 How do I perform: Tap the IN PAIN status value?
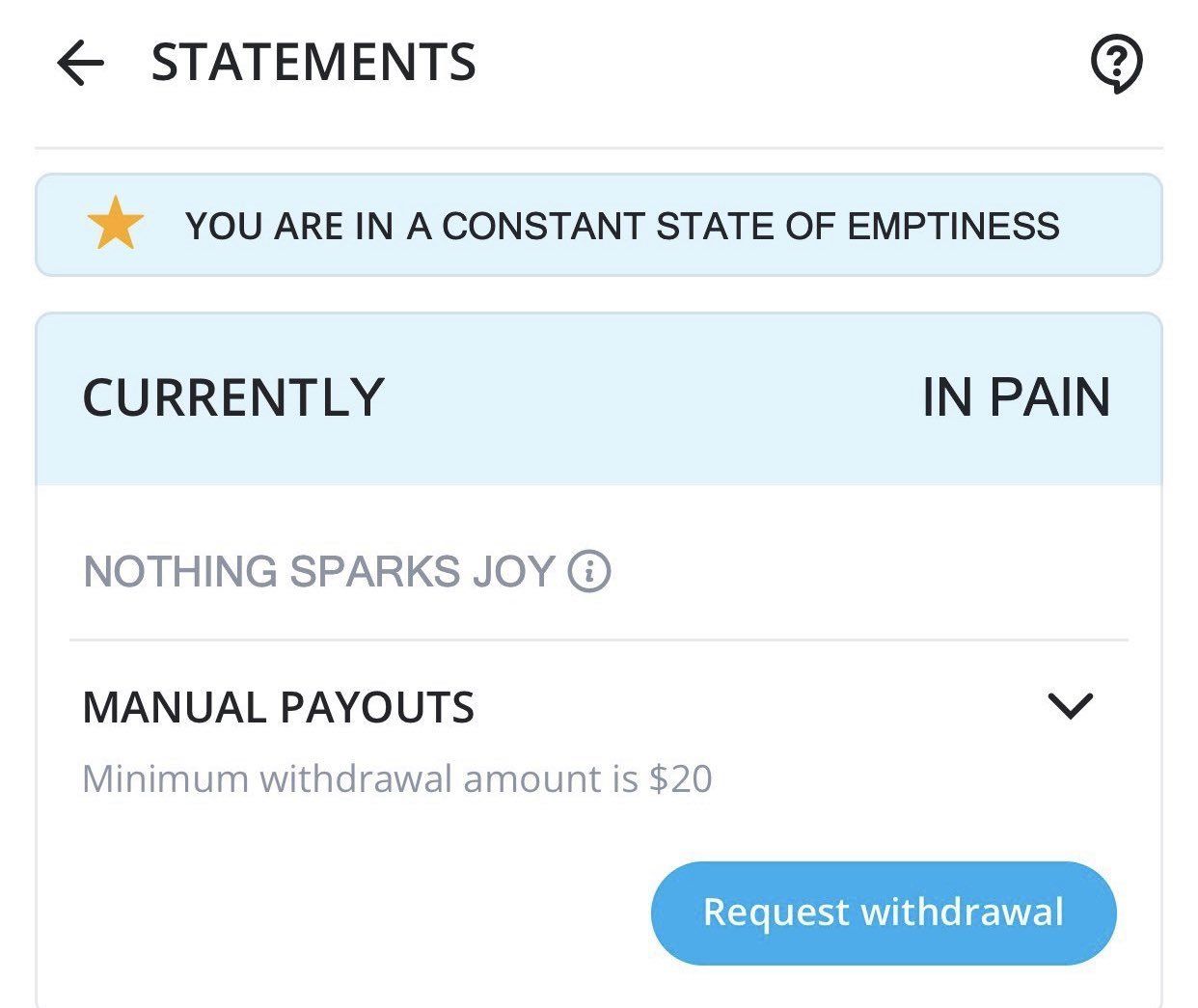click(x=1016, y=397)
